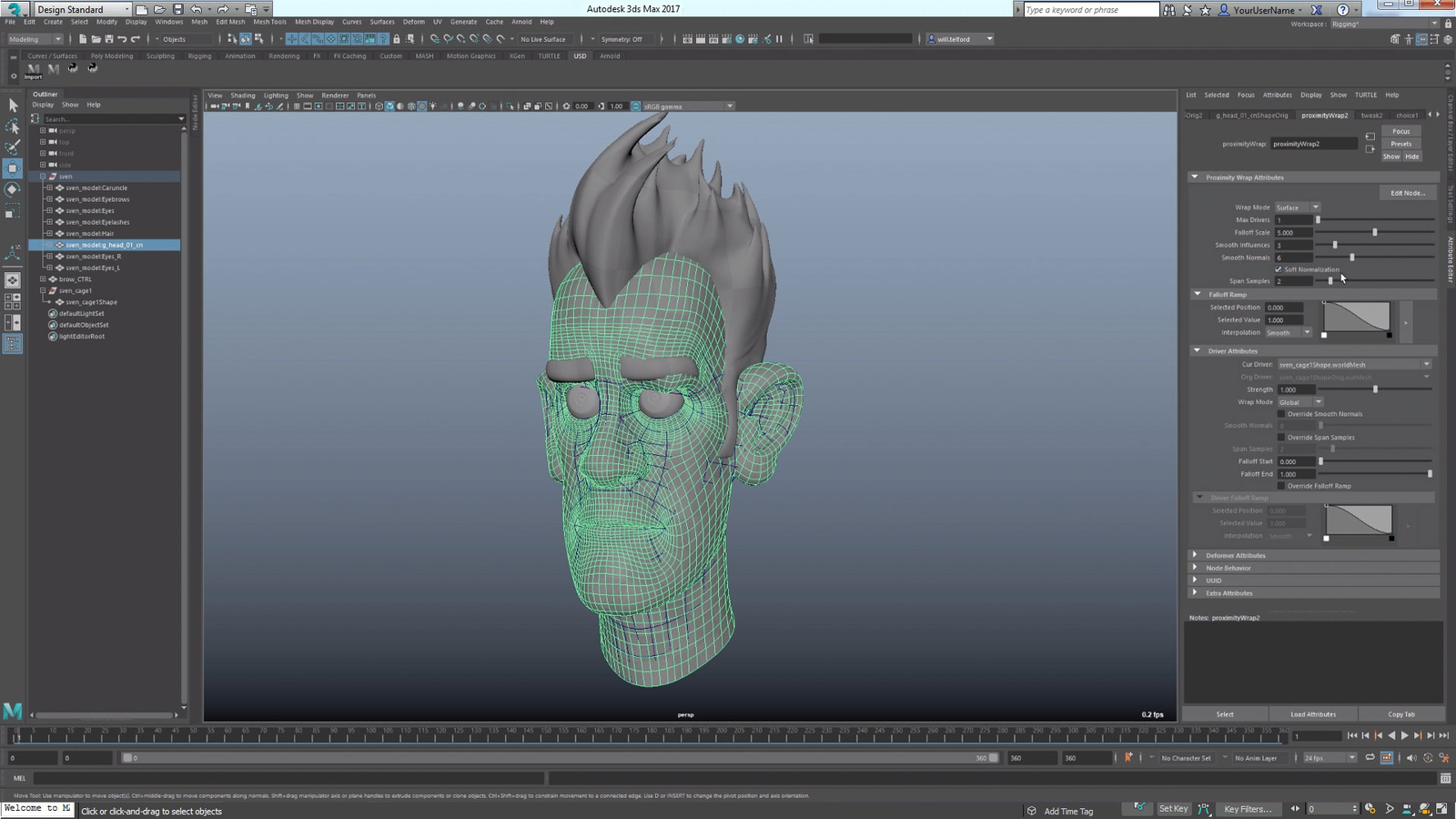Open the Shading viewport menu
Image resolution: width=1456 pixels, height=819 pixels.
[242, 96]
